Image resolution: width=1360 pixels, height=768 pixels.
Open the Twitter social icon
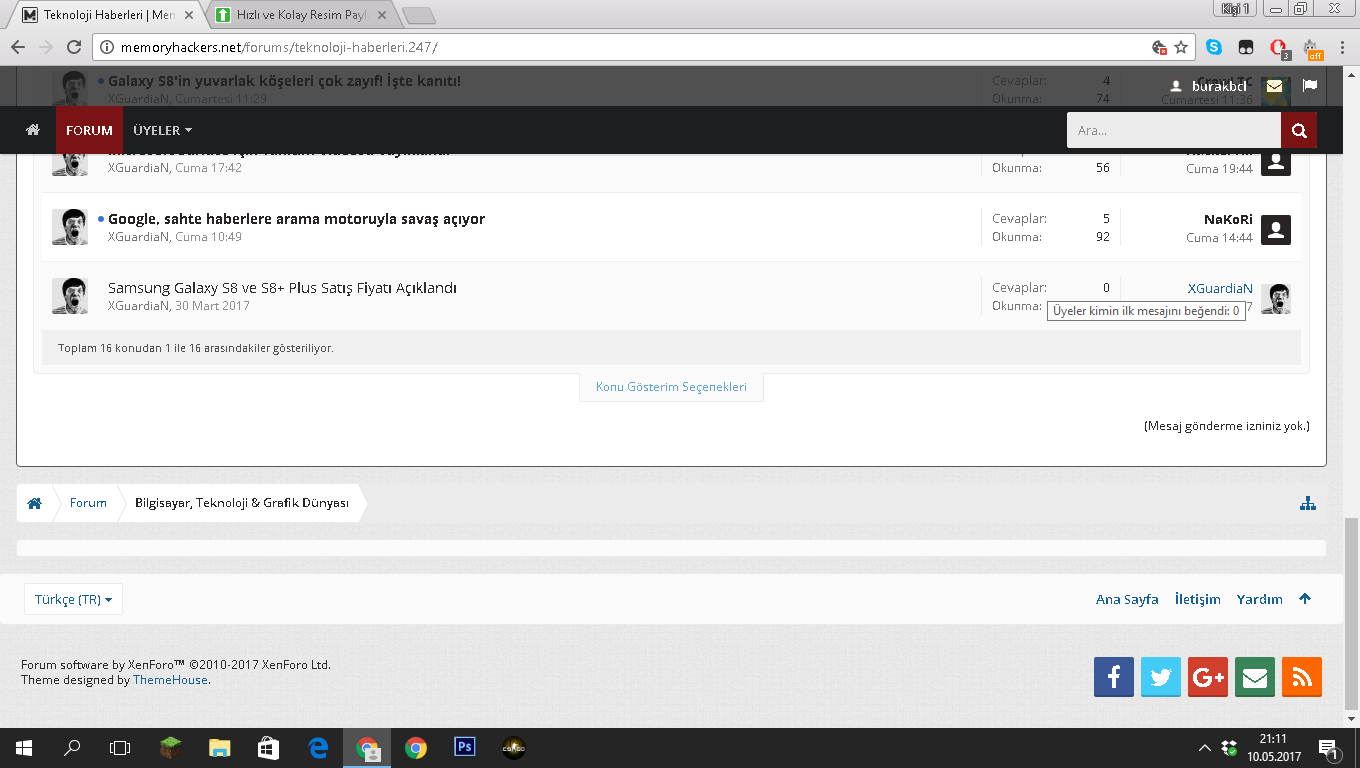tap(1161, 677)
